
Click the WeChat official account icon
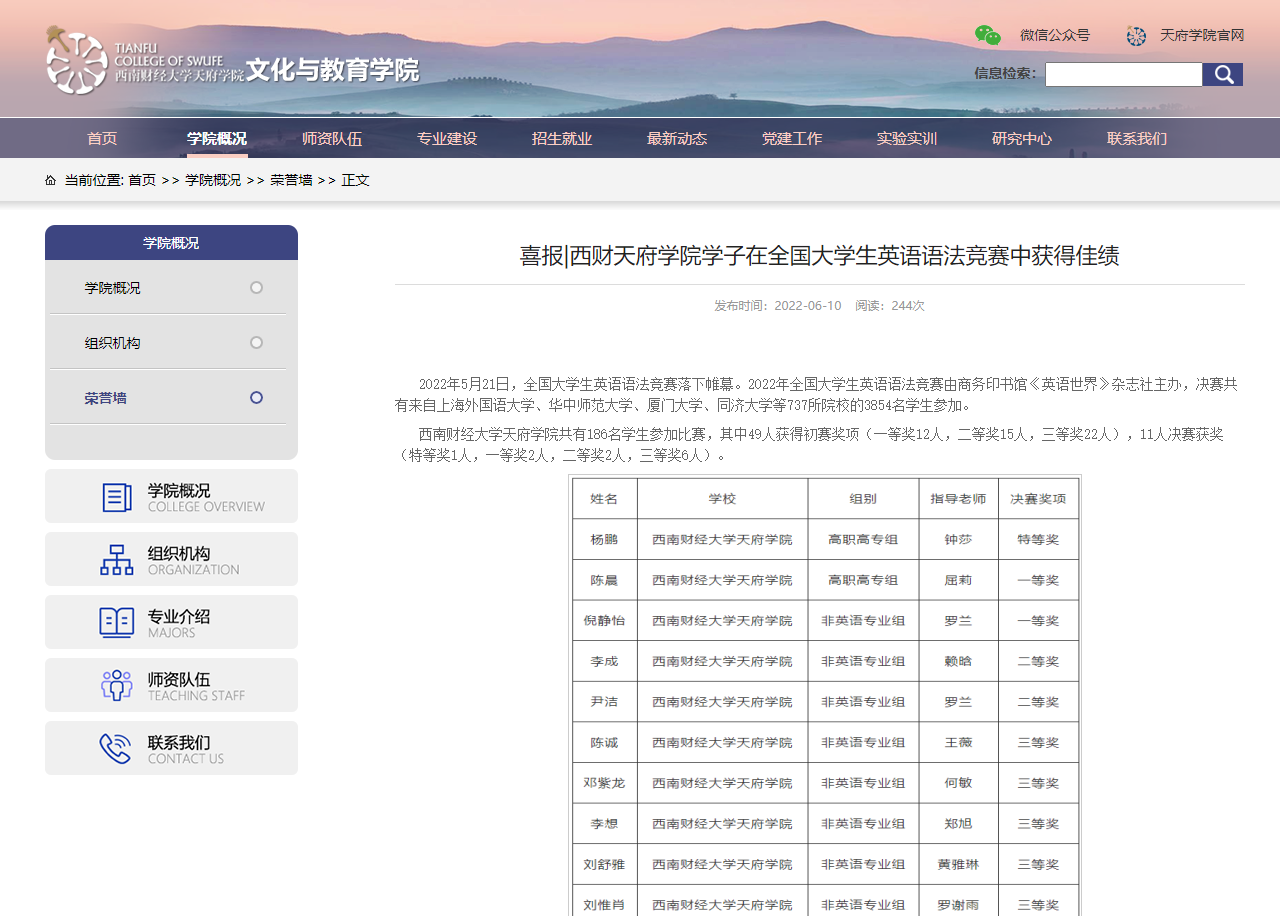(988, 36)
